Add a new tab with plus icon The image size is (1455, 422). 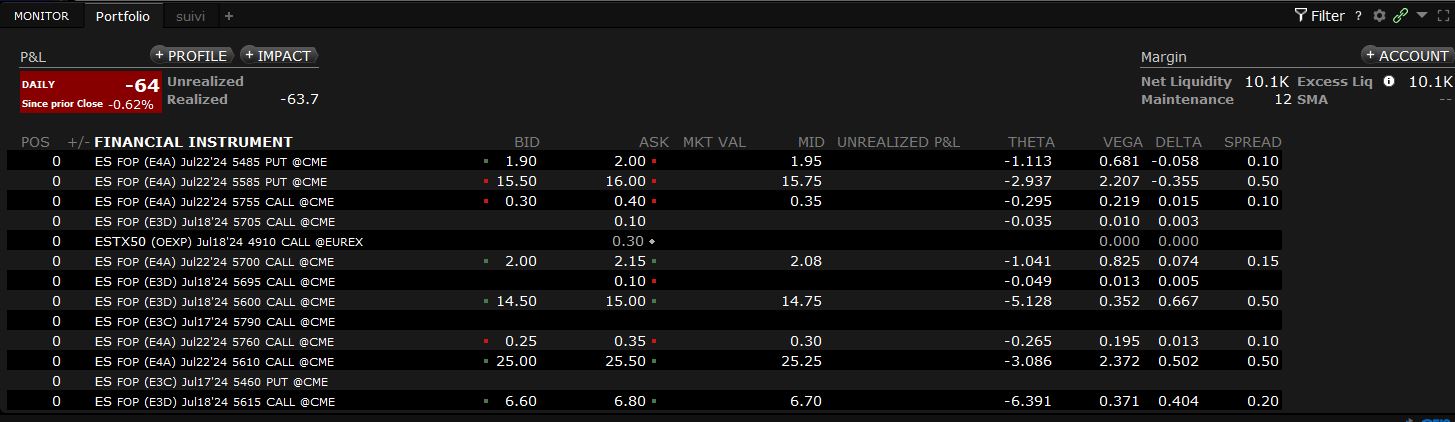[229, 16]
